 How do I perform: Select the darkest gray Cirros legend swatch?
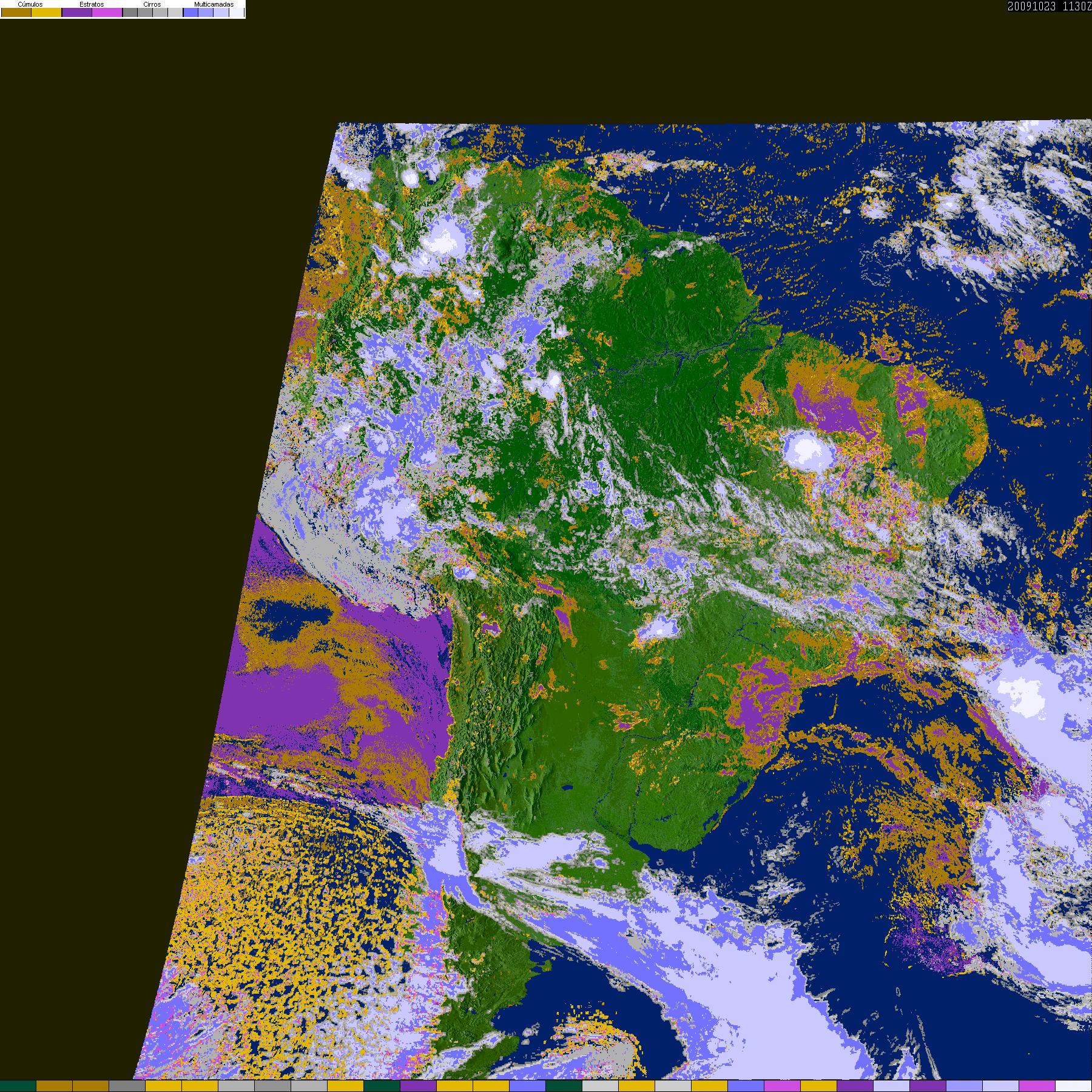[x=130, y=12]
